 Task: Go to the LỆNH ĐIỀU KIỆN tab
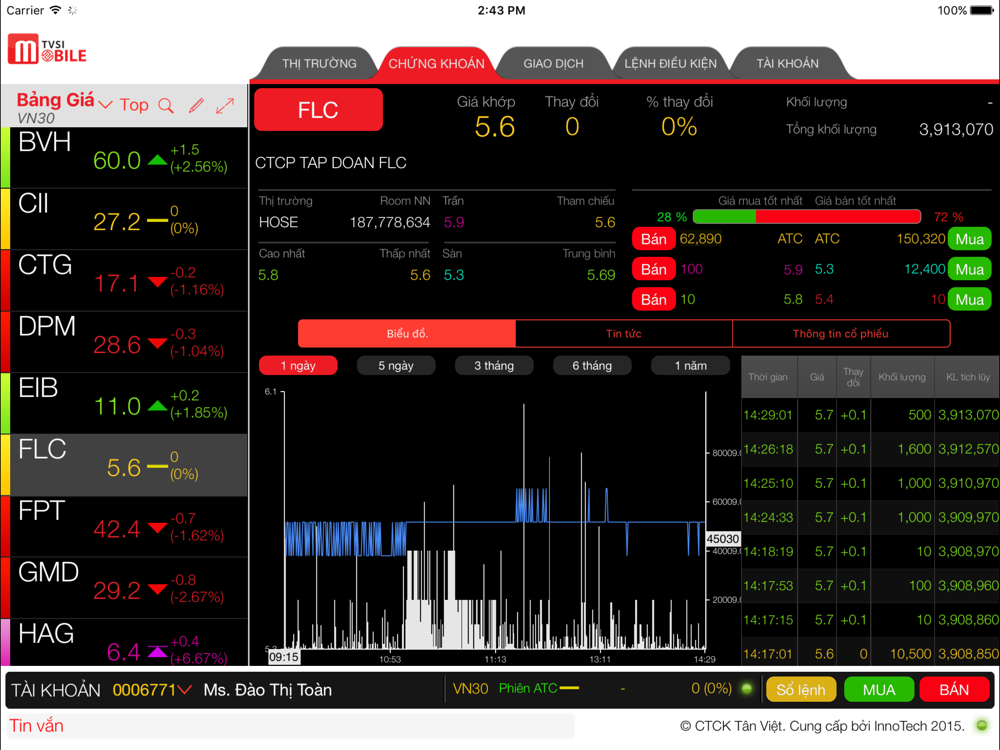point(670,63)
